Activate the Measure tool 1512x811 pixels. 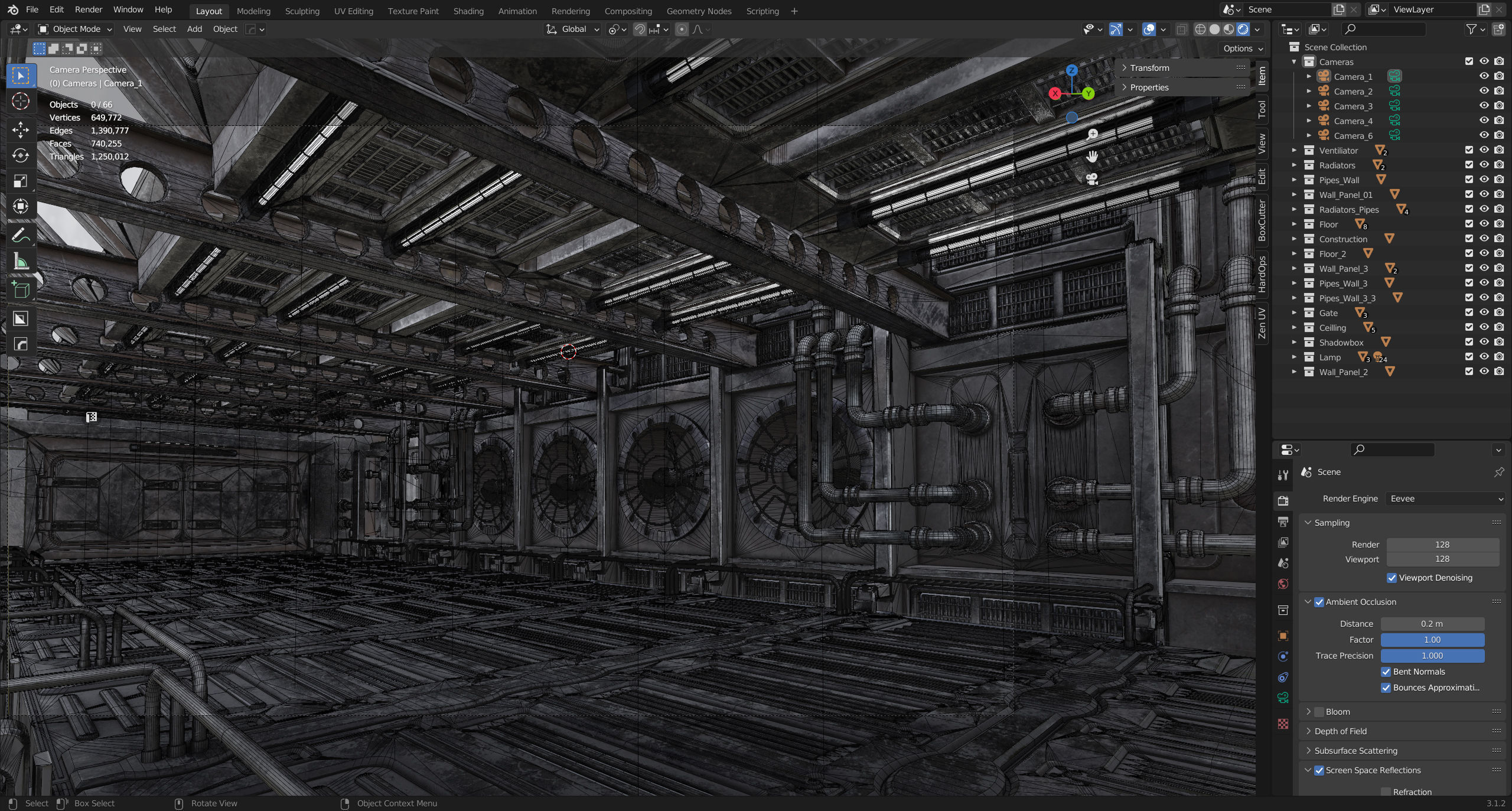(21, 262)
